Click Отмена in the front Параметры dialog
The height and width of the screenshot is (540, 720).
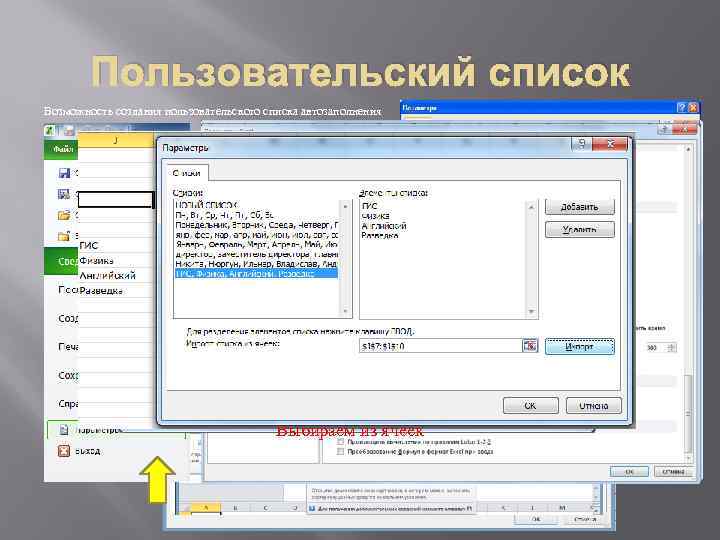[x=593, y=406]
